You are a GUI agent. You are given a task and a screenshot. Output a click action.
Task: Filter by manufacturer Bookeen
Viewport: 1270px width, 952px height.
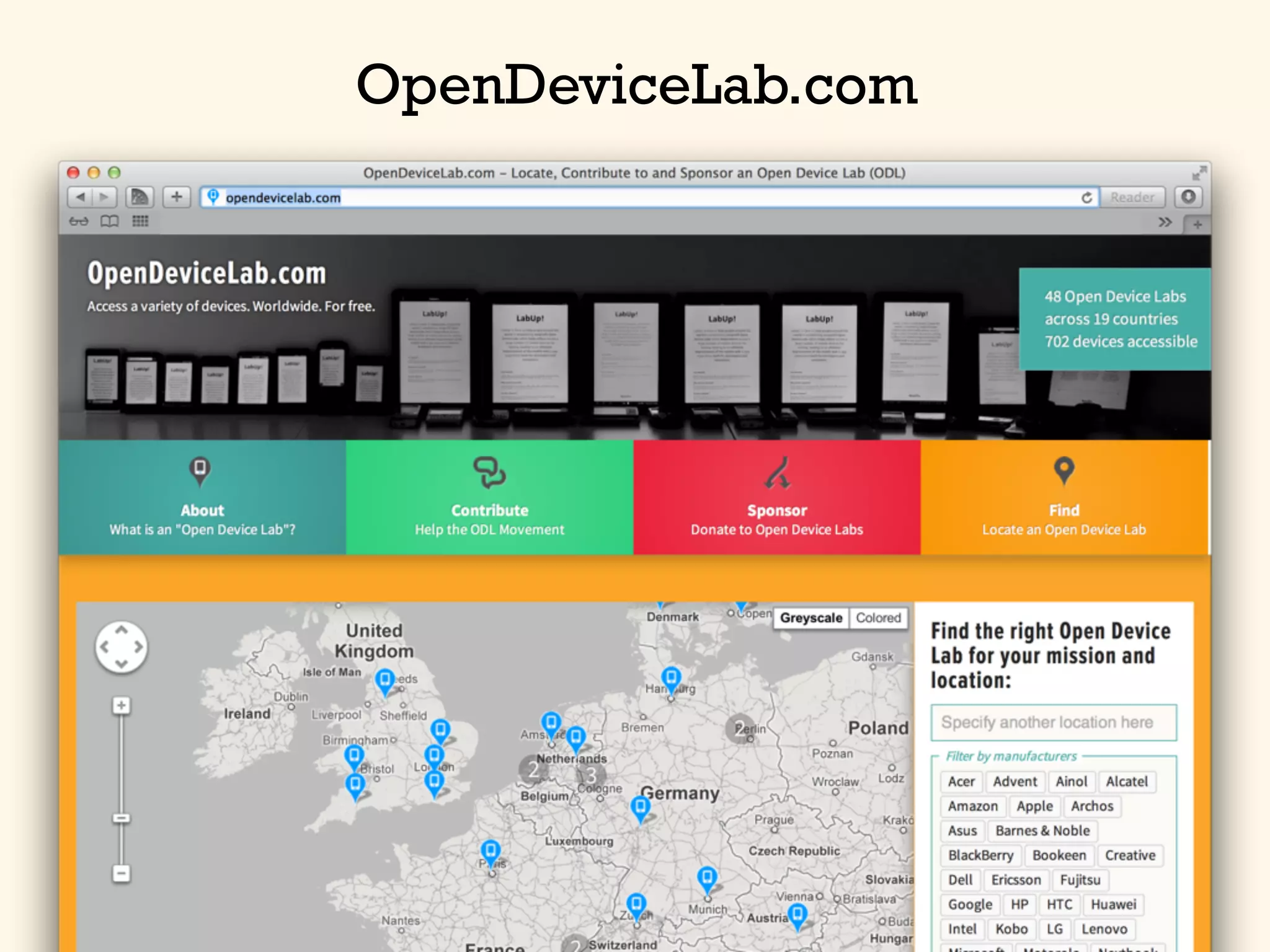[1059, 855]
